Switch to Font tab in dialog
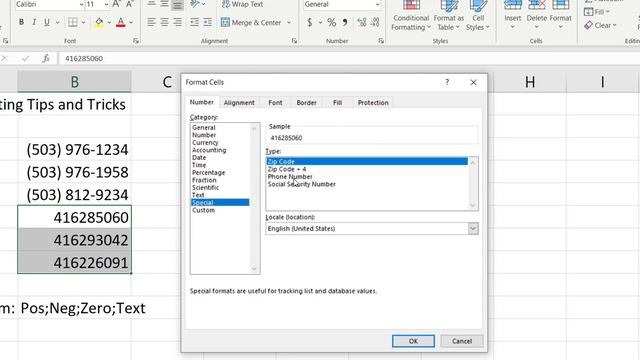This screenshot has width=640, height=360. (x=275, y=103)
